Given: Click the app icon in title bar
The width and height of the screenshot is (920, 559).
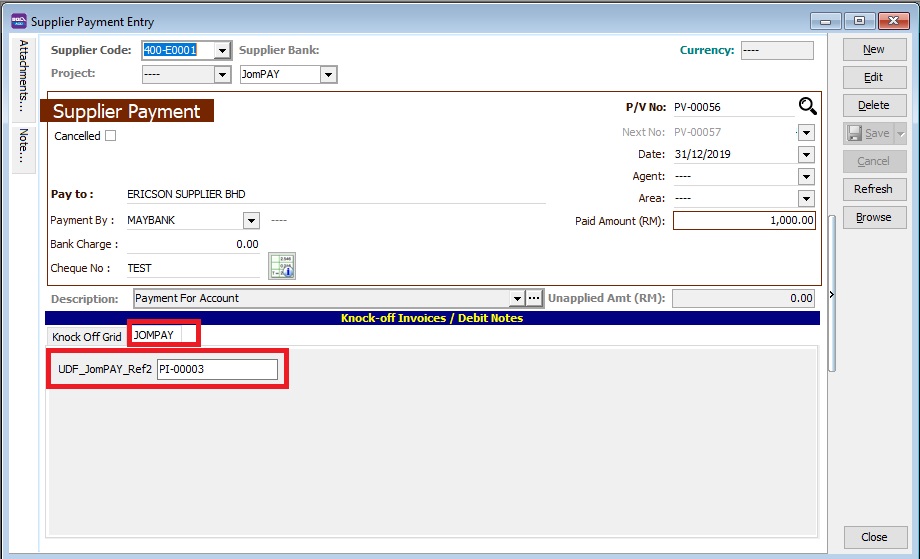Looking at the screenshot, I should [x=17, y=21].
